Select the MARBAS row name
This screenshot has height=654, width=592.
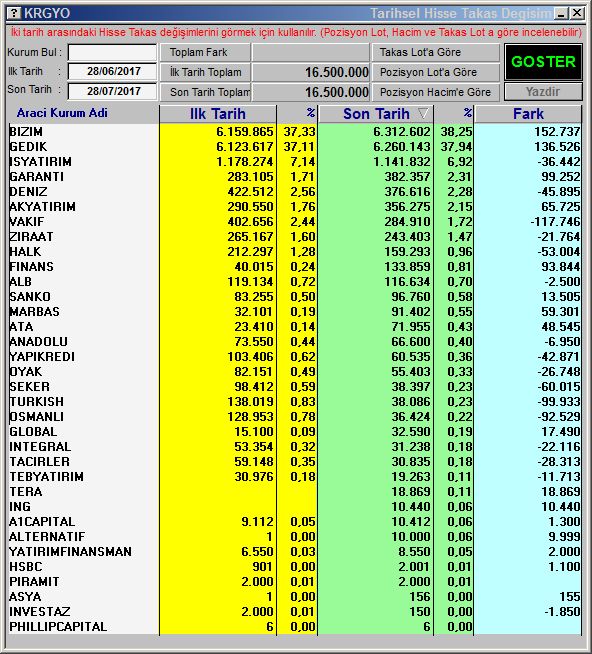coord(34,312)
